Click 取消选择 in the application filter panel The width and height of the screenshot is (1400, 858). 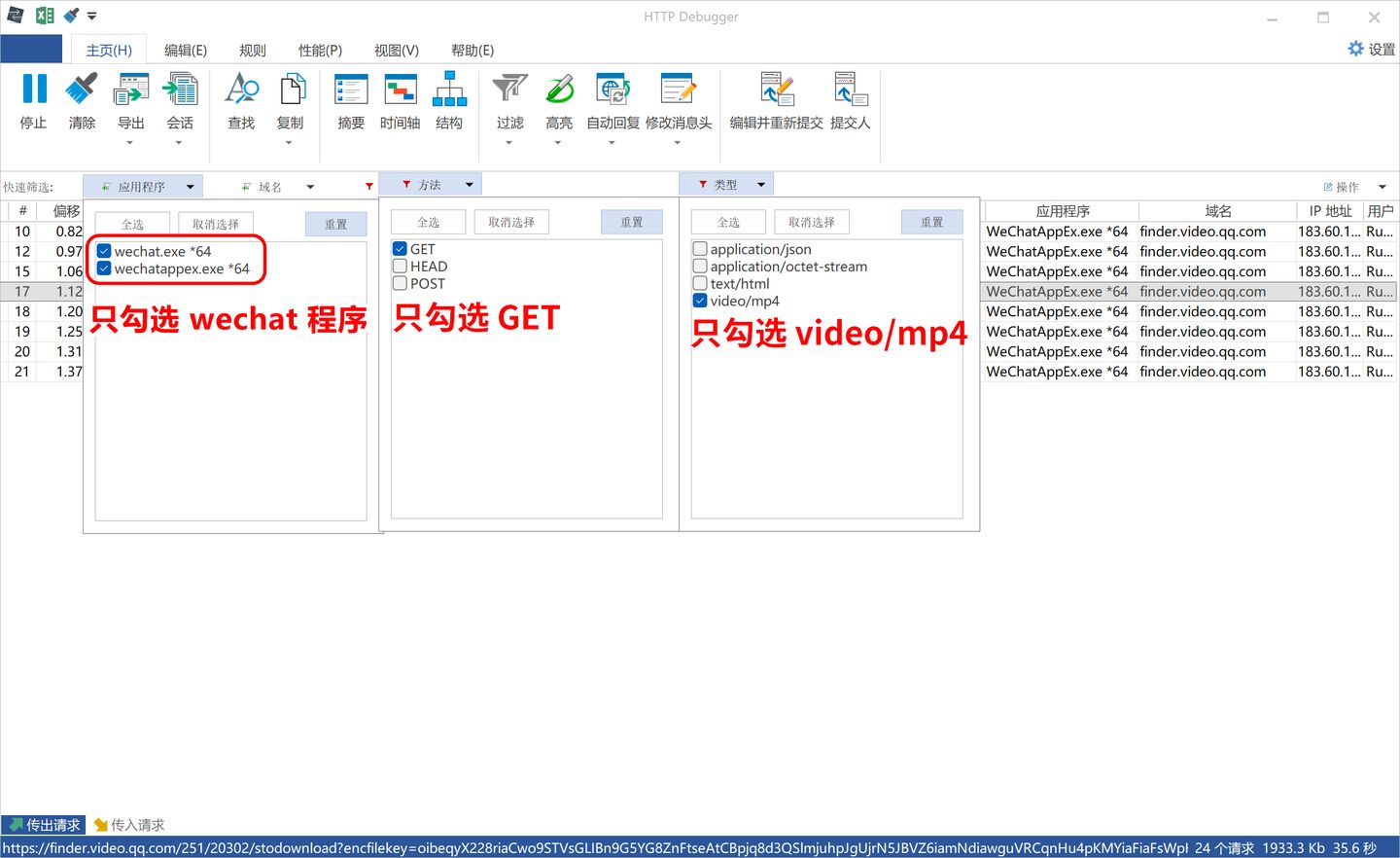(x=216, y=224)
